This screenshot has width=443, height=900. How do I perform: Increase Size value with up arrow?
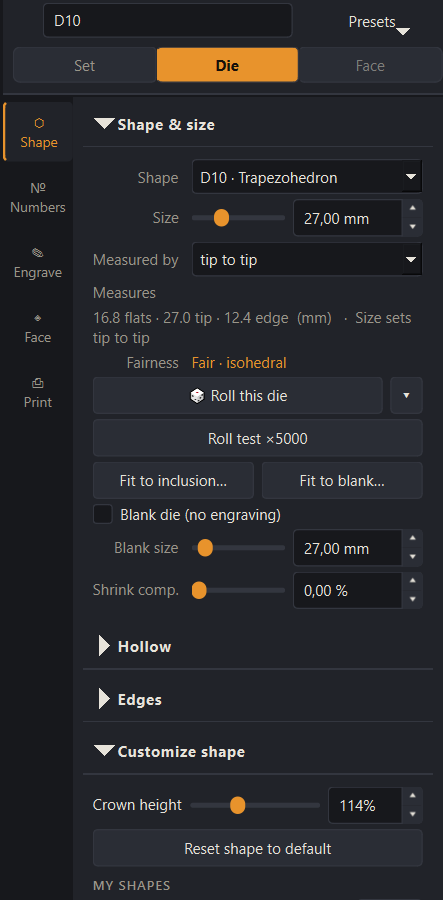[412, 210]
